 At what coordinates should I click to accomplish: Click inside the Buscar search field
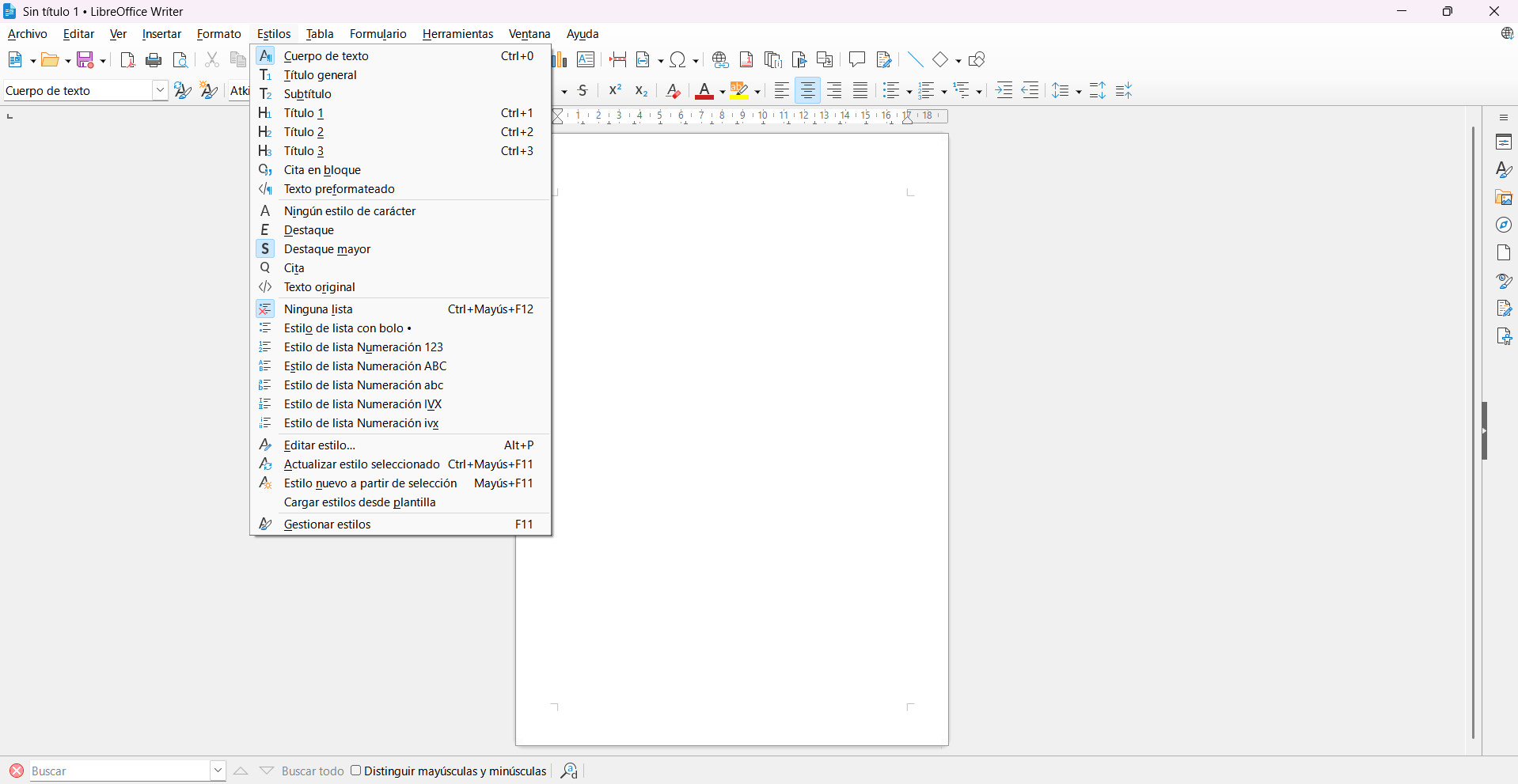(119, 771)
